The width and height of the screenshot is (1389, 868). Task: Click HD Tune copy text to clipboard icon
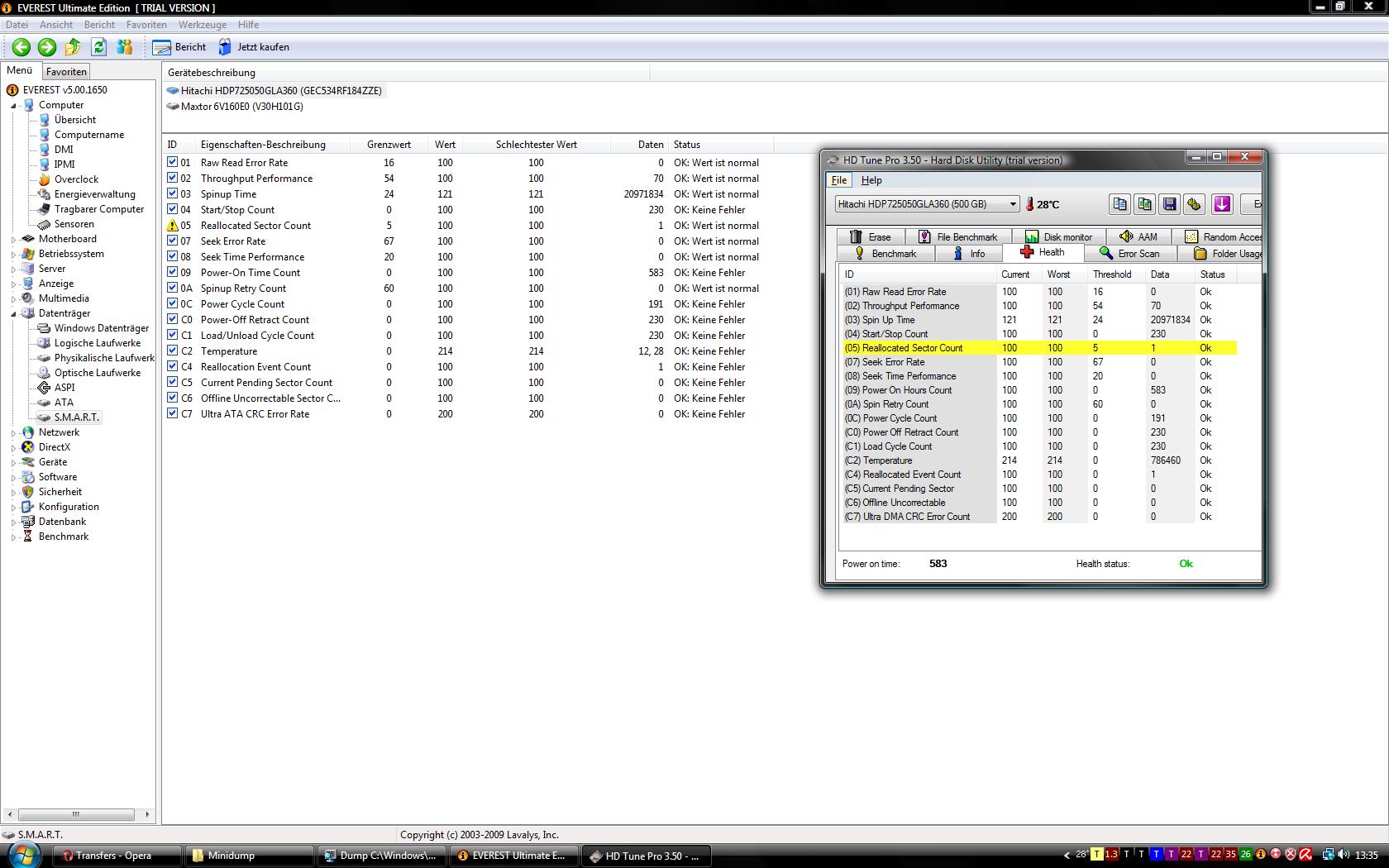1119,204
